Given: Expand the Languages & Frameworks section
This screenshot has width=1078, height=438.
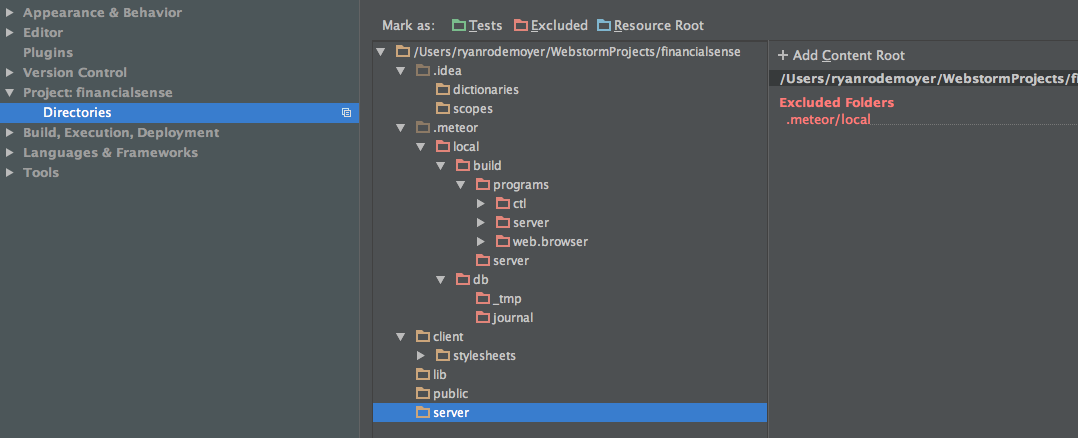Looking at the screenshot, I should (x=10, y=152).
